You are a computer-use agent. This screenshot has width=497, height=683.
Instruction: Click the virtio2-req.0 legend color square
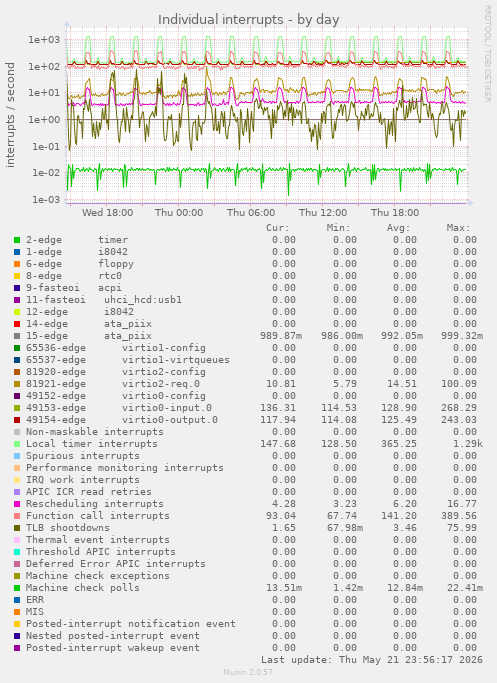pyautogui.click(x=17, y=384)
